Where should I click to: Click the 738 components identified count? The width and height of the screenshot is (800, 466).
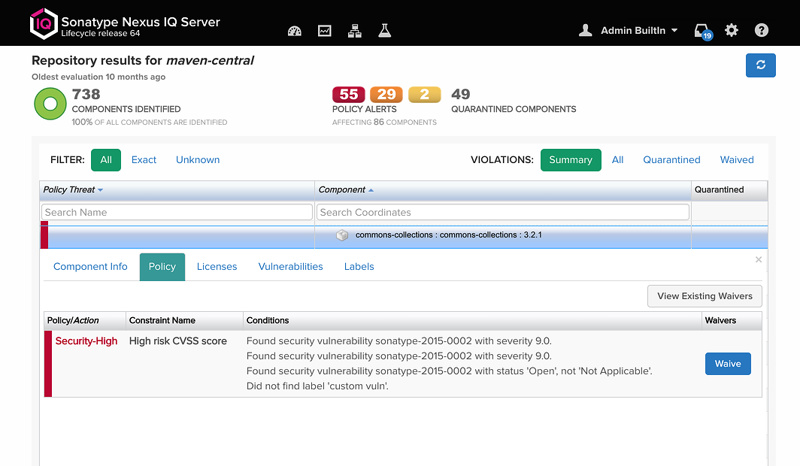pos(86,94)
